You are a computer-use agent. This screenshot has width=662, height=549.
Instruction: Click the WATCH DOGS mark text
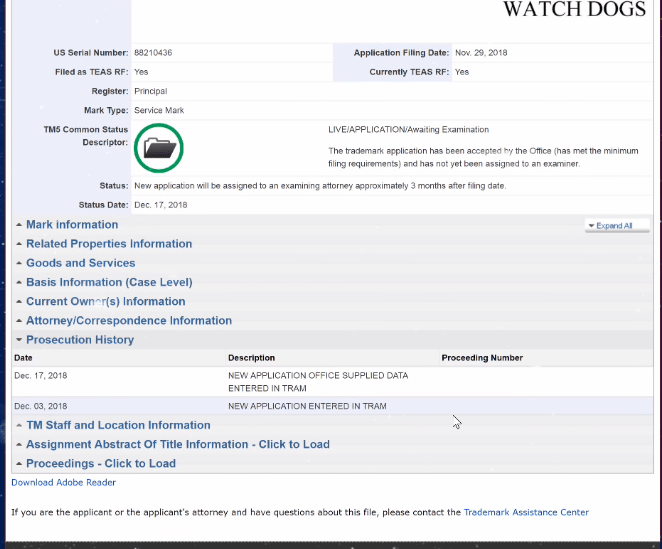(574, 9)
